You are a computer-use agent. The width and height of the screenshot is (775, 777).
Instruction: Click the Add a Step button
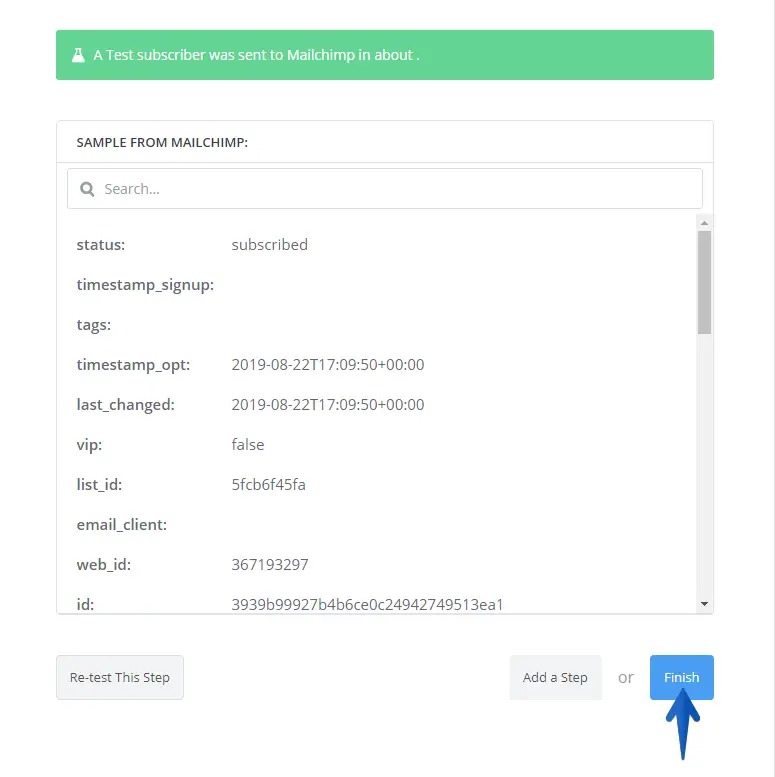555,677
